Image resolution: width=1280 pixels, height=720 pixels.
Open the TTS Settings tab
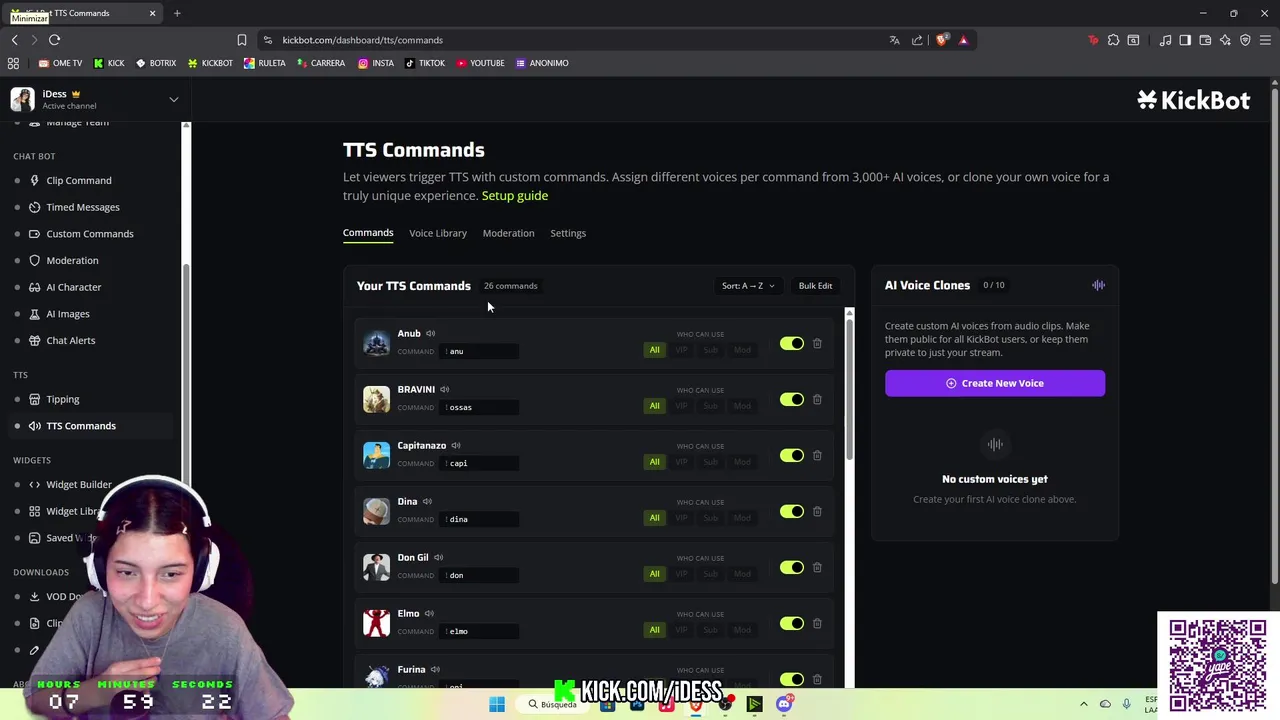(x=568, y=233)
